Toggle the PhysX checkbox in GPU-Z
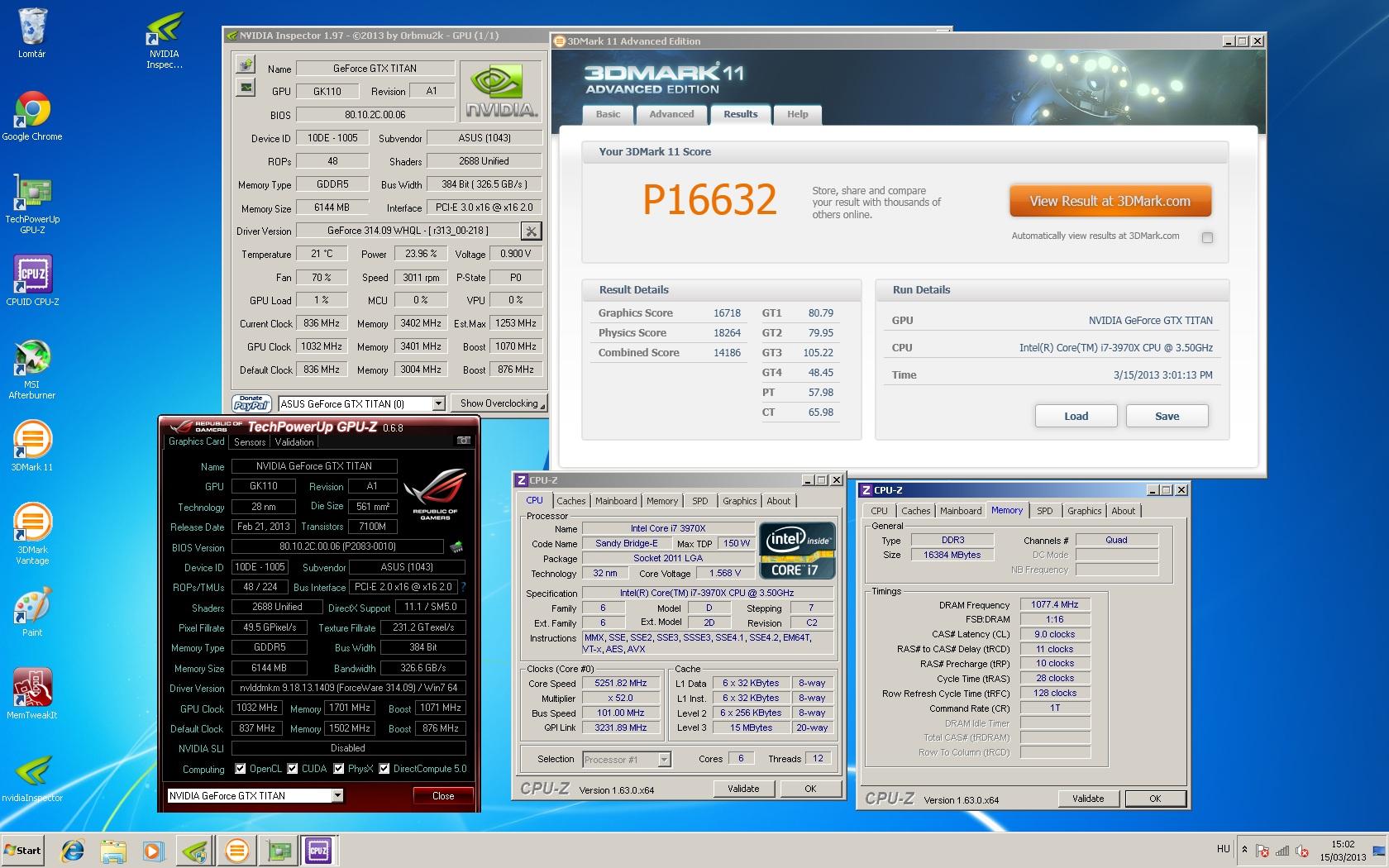This screenshot has height=868, width=1389. 338,769
